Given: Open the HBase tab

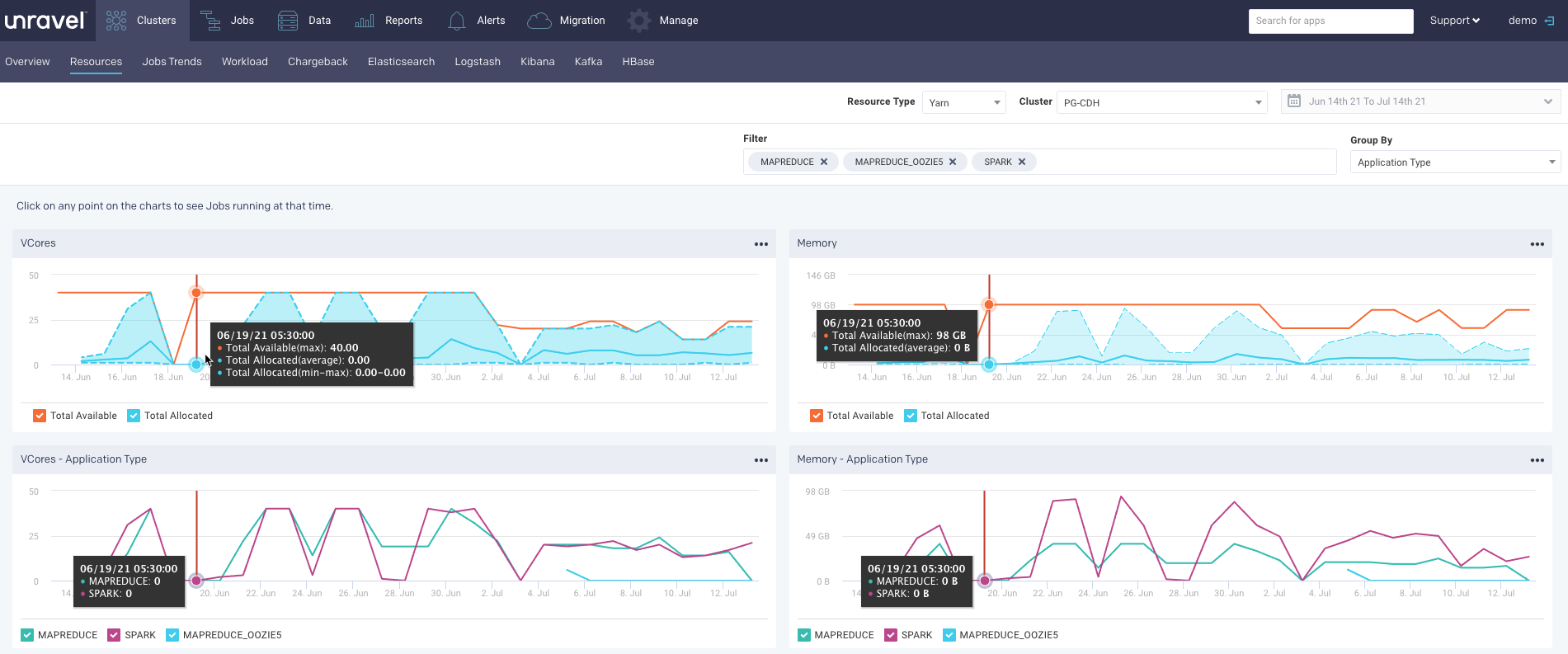Looking at the screenshot, I should tap(638, 62).
